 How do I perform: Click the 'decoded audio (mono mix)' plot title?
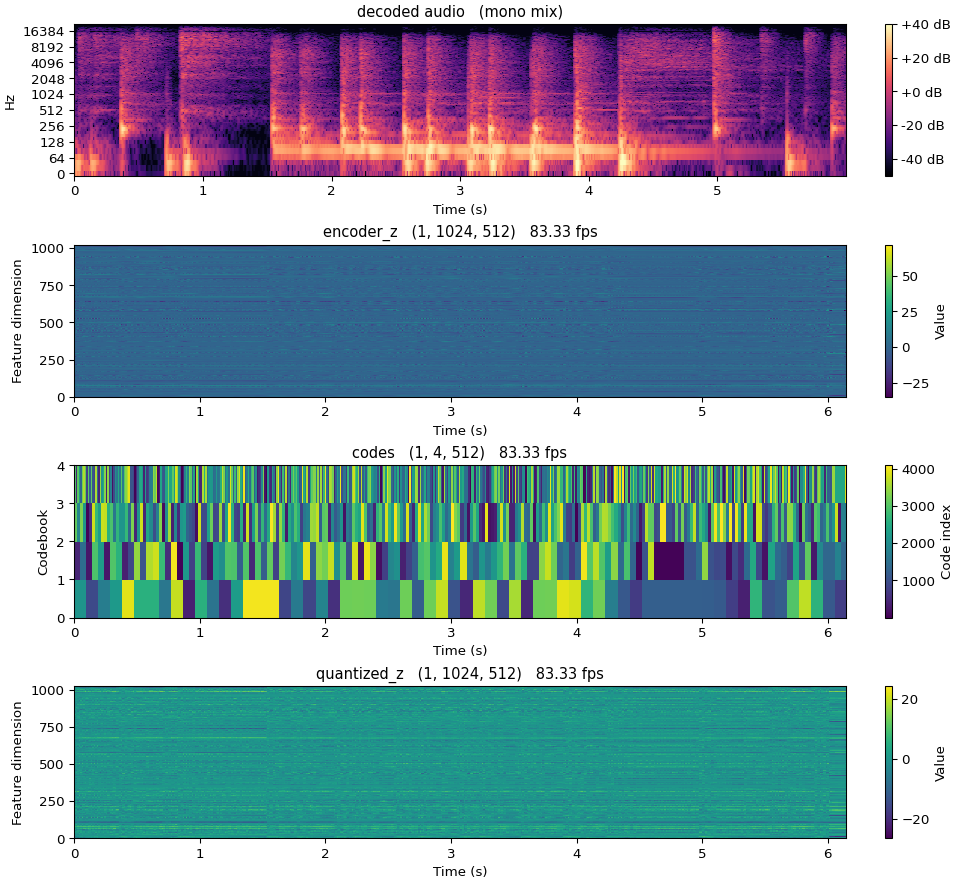coord(460,11)
